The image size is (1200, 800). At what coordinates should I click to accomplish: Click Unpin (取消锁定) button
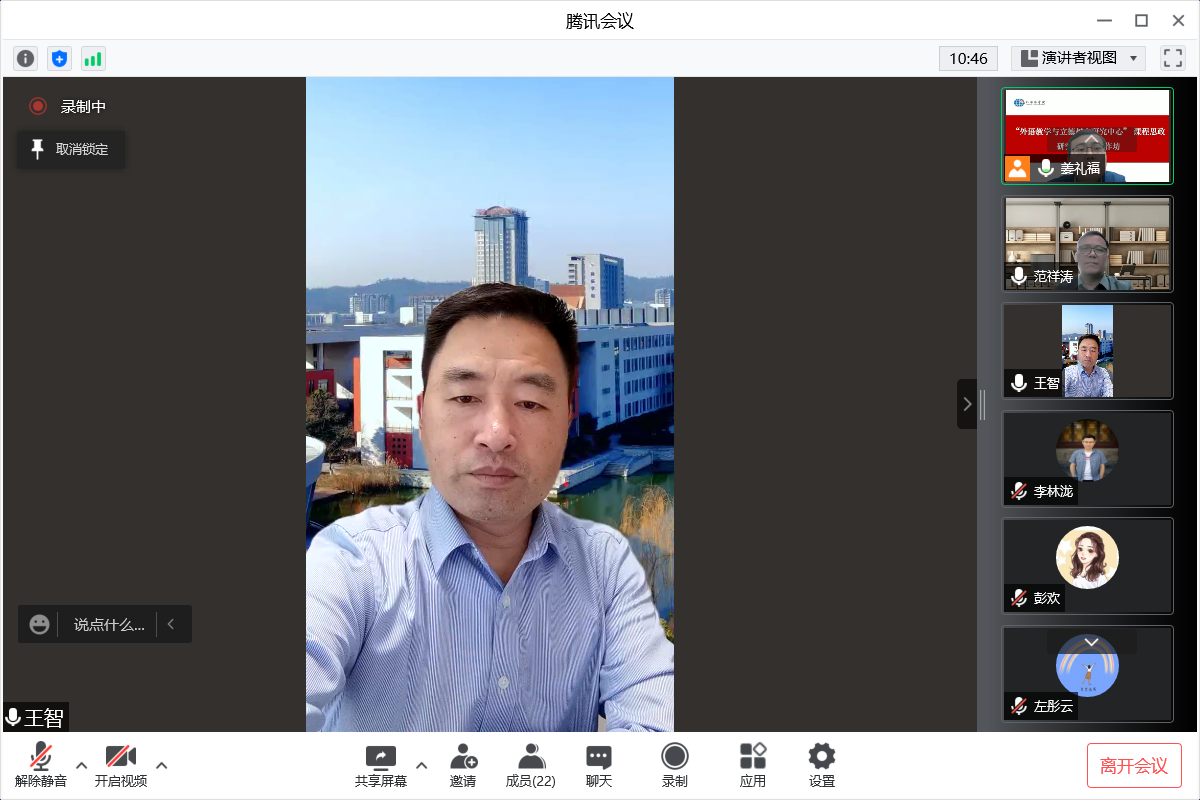(71, 150)
